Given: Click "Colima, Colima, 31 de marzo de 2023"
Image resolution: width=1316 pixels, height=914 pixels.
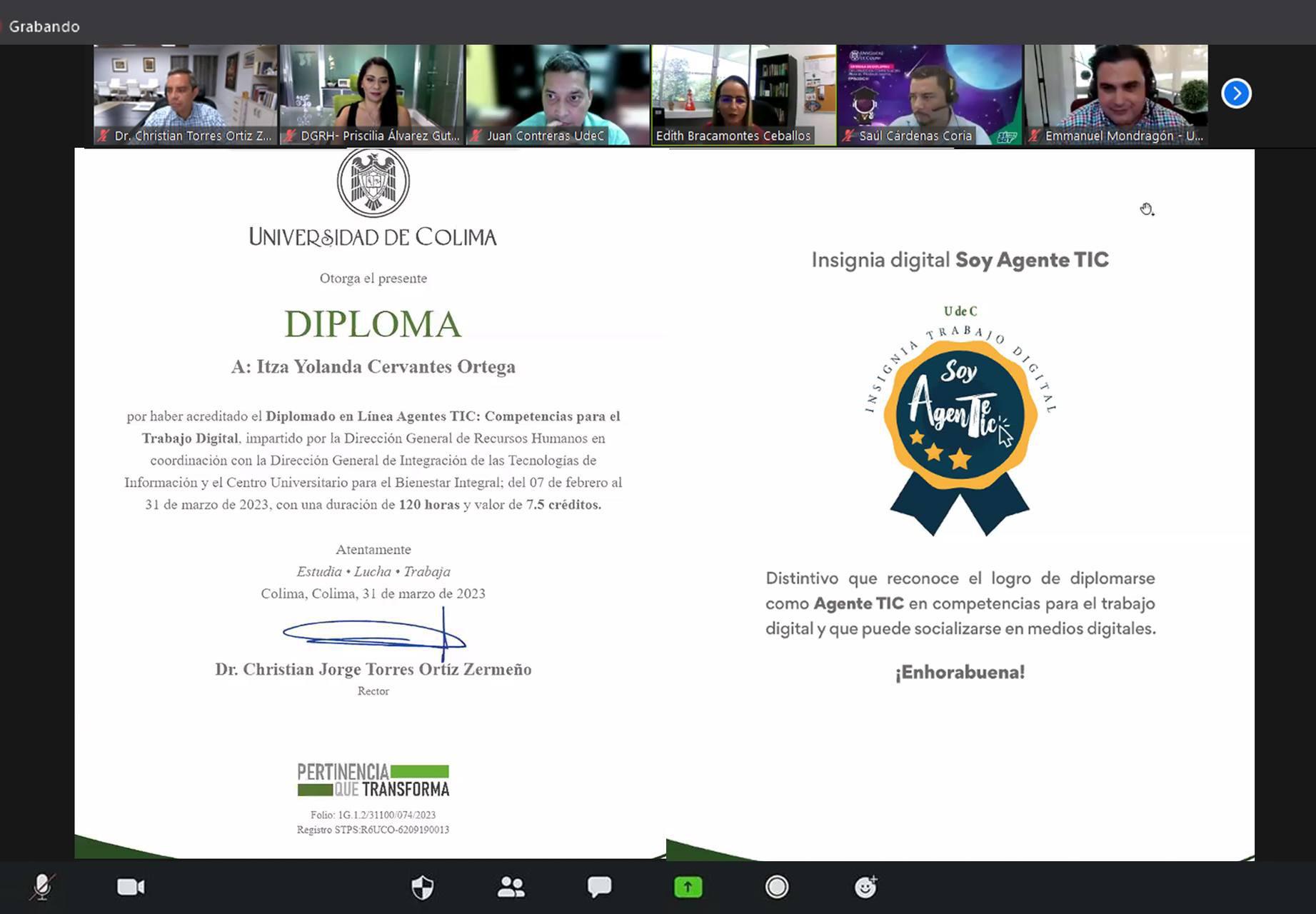Looking at the screenshot, I should pos(373,594).
